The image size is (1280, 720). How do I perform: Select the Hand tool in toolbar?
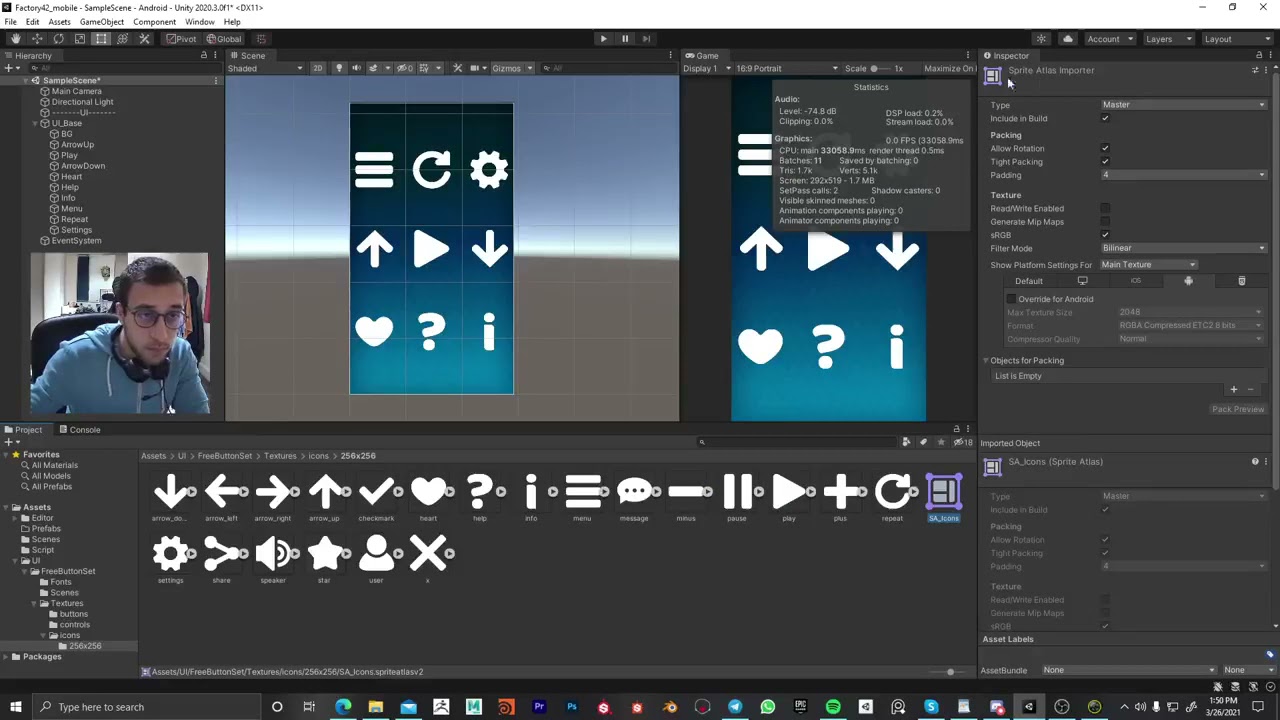click(16, 39)
